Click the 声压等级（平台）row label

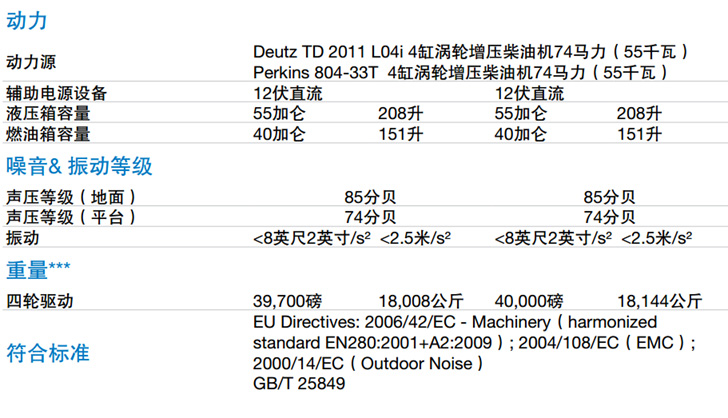[71, 217]
